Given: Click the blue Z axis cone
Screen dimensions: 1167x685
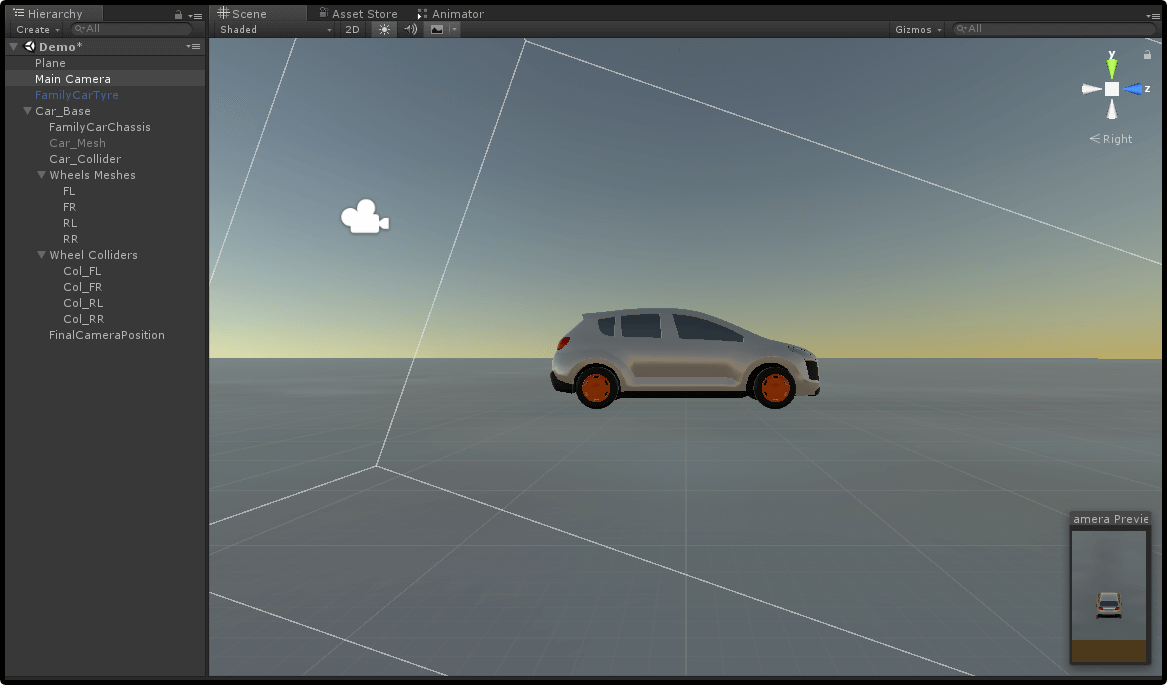Looking at the screenshot, I should [1133, 89].
